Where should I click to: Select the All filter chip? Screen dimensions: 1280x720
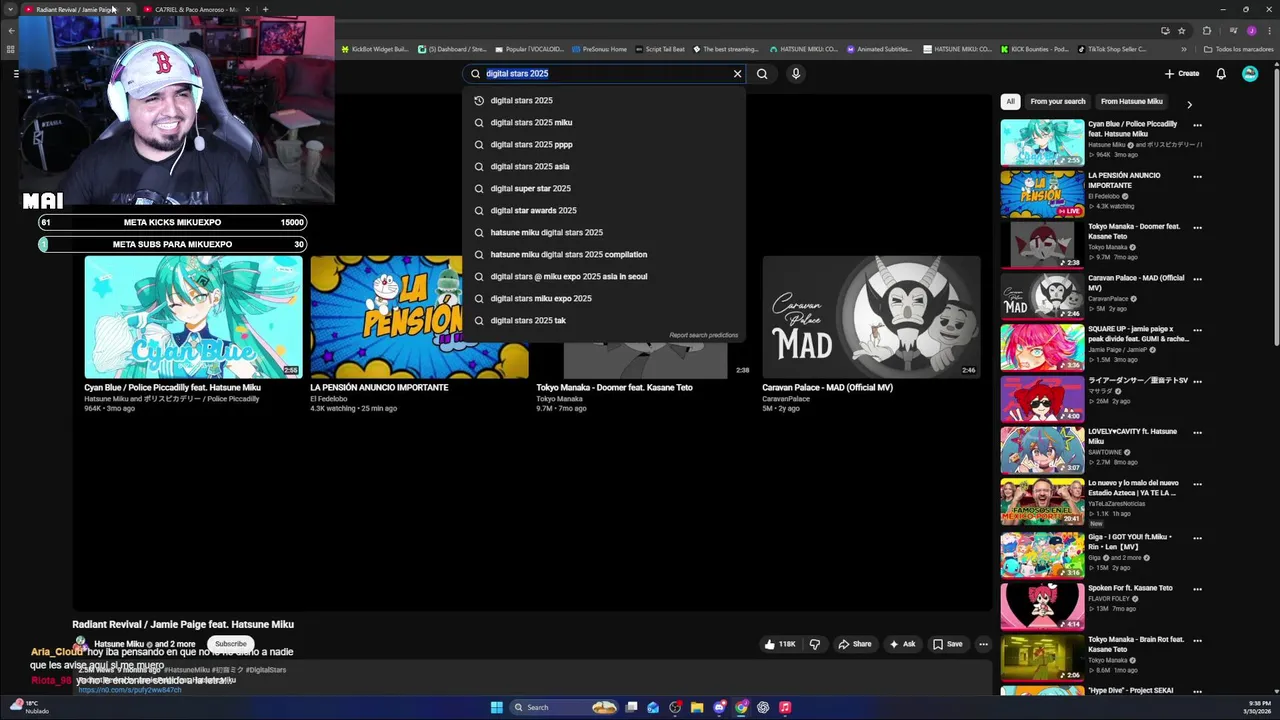coord(1010,101)
